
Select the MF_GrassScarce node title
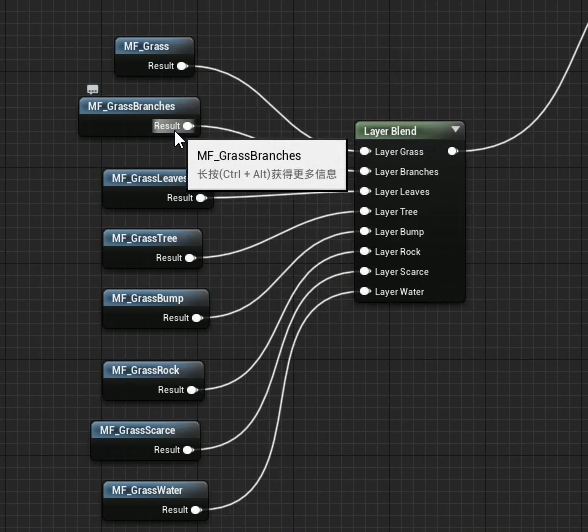point(138,430)
